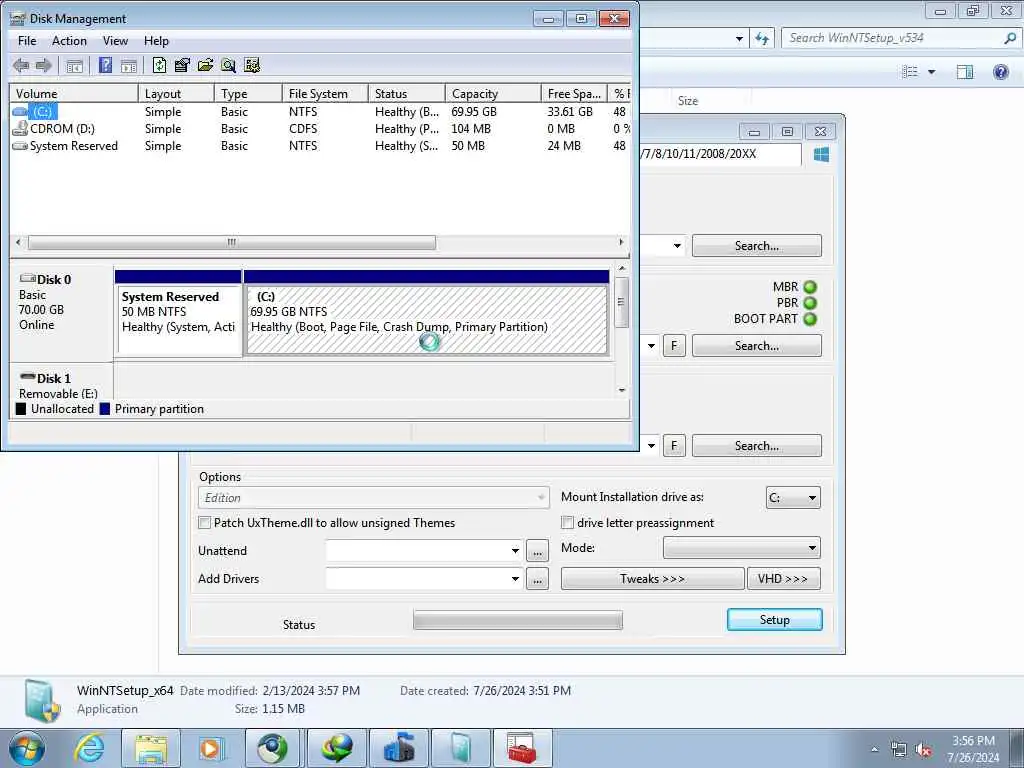Click the green PBR status indicator
The height and width of the screenshot is (768, 1024).
[810, 303]
